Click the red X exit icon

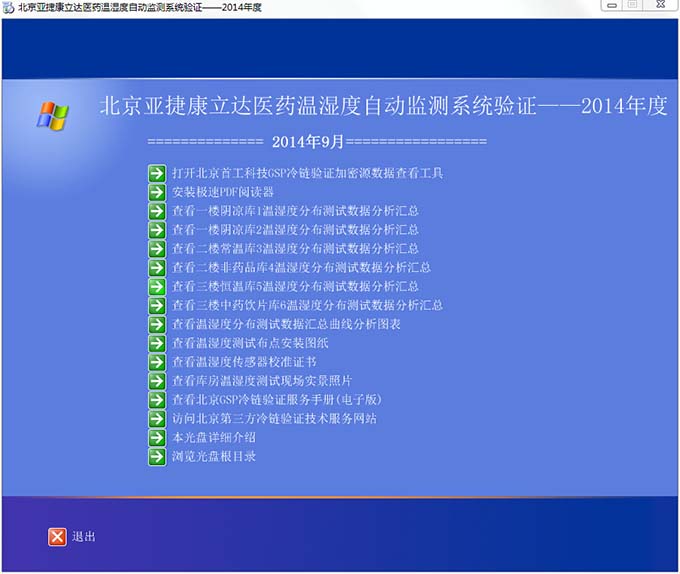(x=57, y=537)
